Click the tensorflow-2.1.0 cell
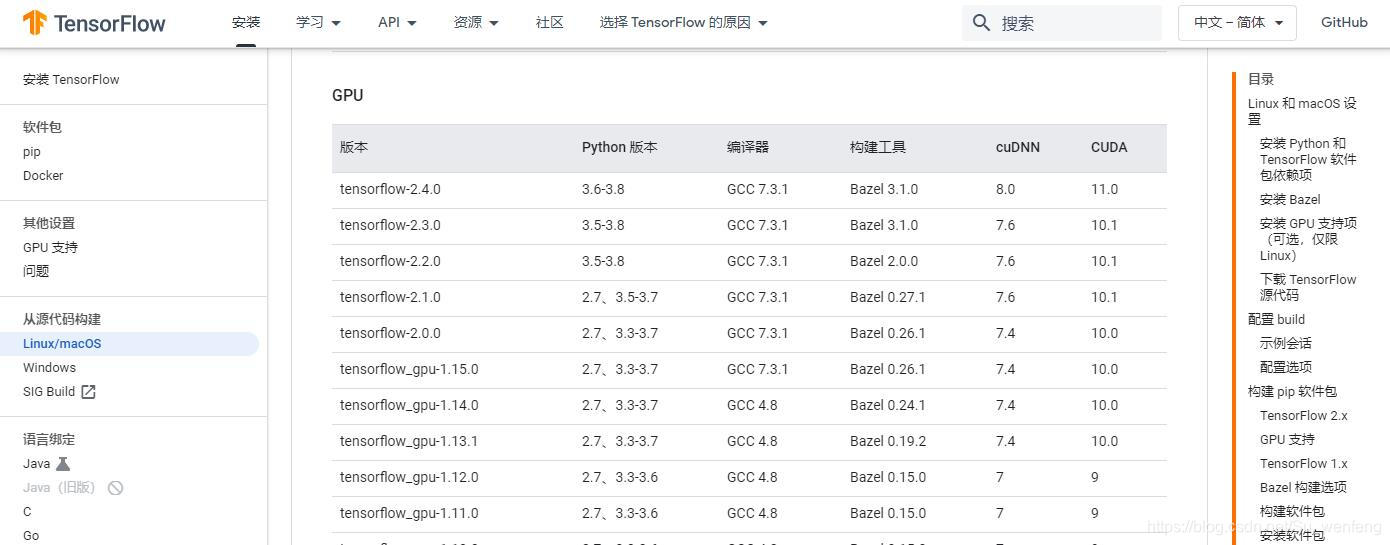Image resolution: width=1390 pixels, height=545 pixels. tap(390, 297)
